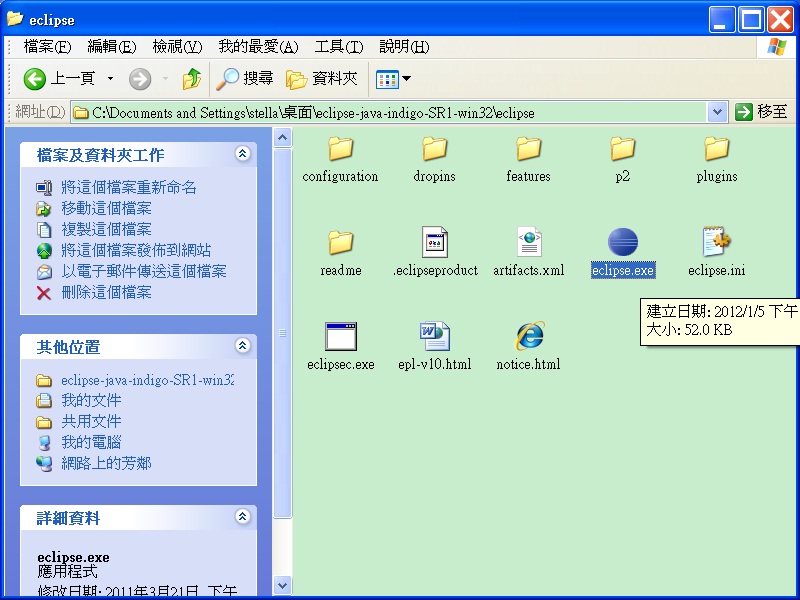Open the 檢視(V) menu
This screenshot has height=600, width=800.
(x=177, y=47)
